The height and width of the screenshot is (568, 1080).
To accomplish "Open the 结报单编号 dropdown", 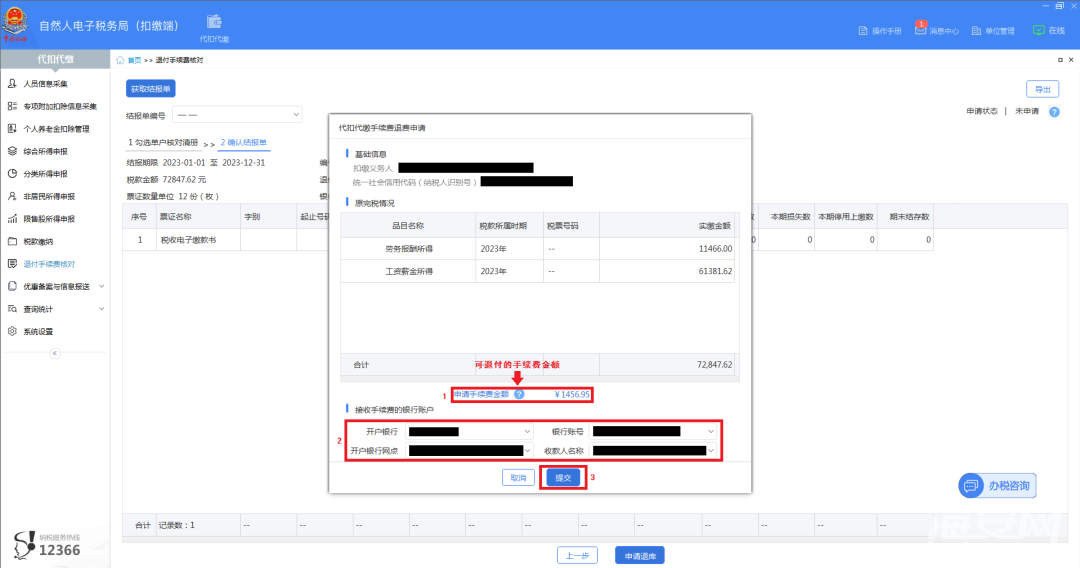I will point(238,115).
